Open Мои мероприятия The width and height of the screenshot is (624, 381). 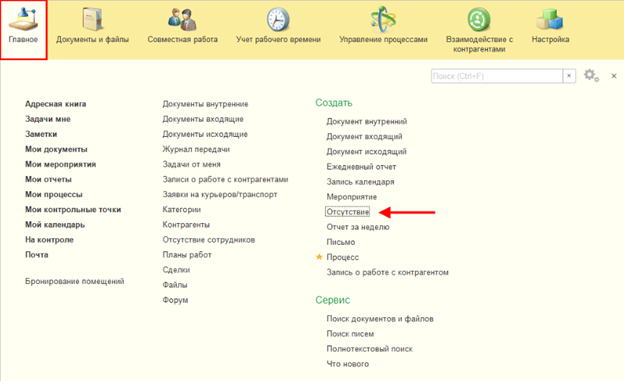coord(60,164)
